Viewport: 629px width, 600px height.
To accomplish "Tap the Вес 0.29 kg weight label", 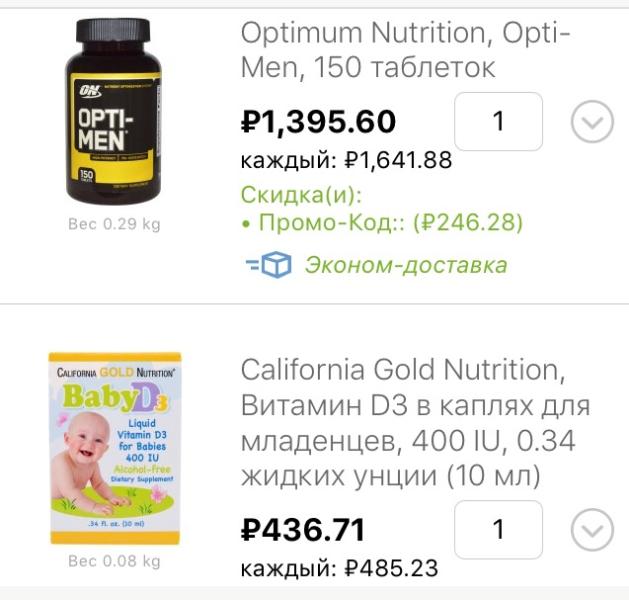I will click(x=114, y=224).
